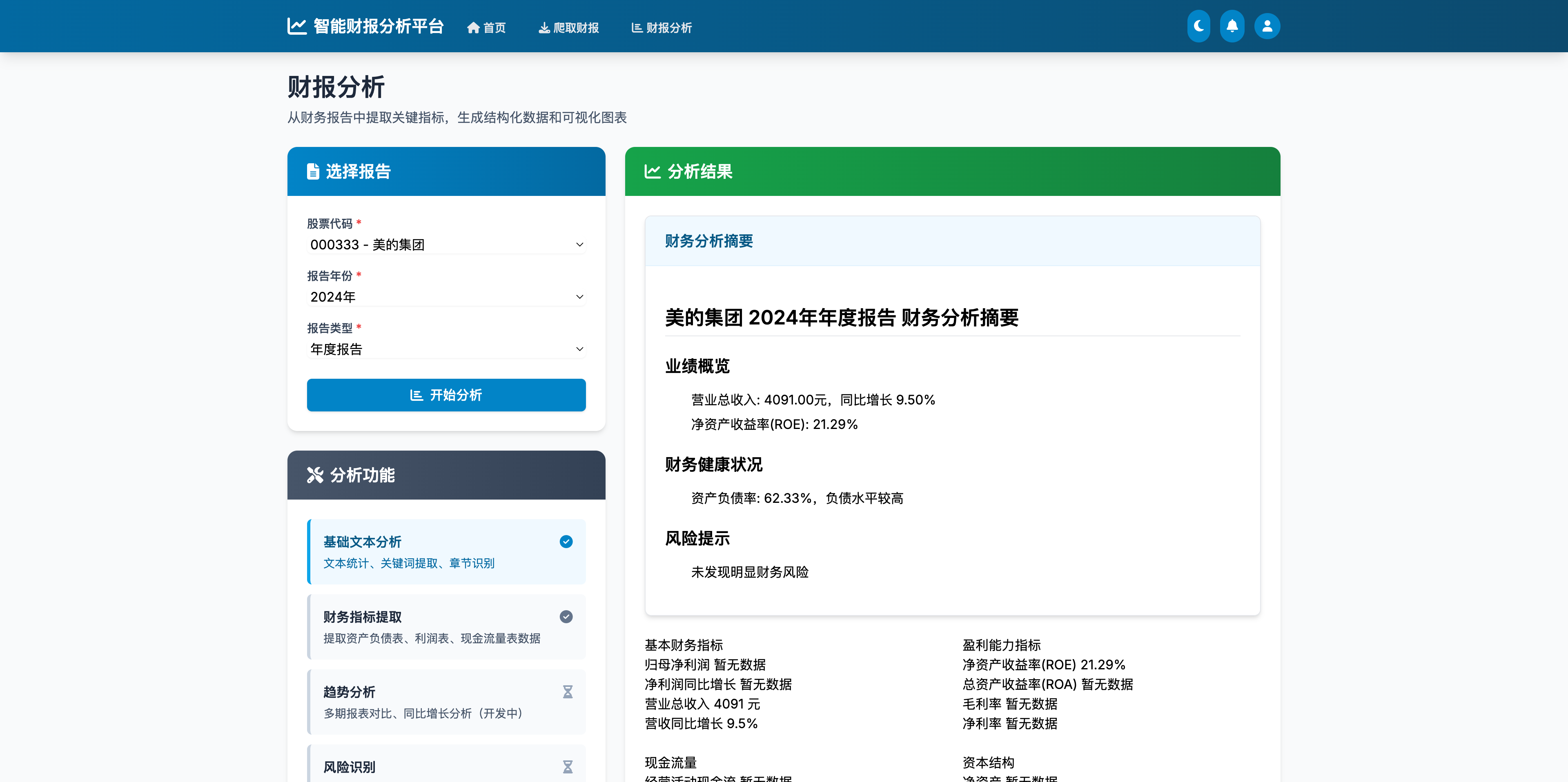This screenshot has width=1568, height=782.
Task: Click 营业总收入: 4091.00元 line
Action: coord(813,400)
